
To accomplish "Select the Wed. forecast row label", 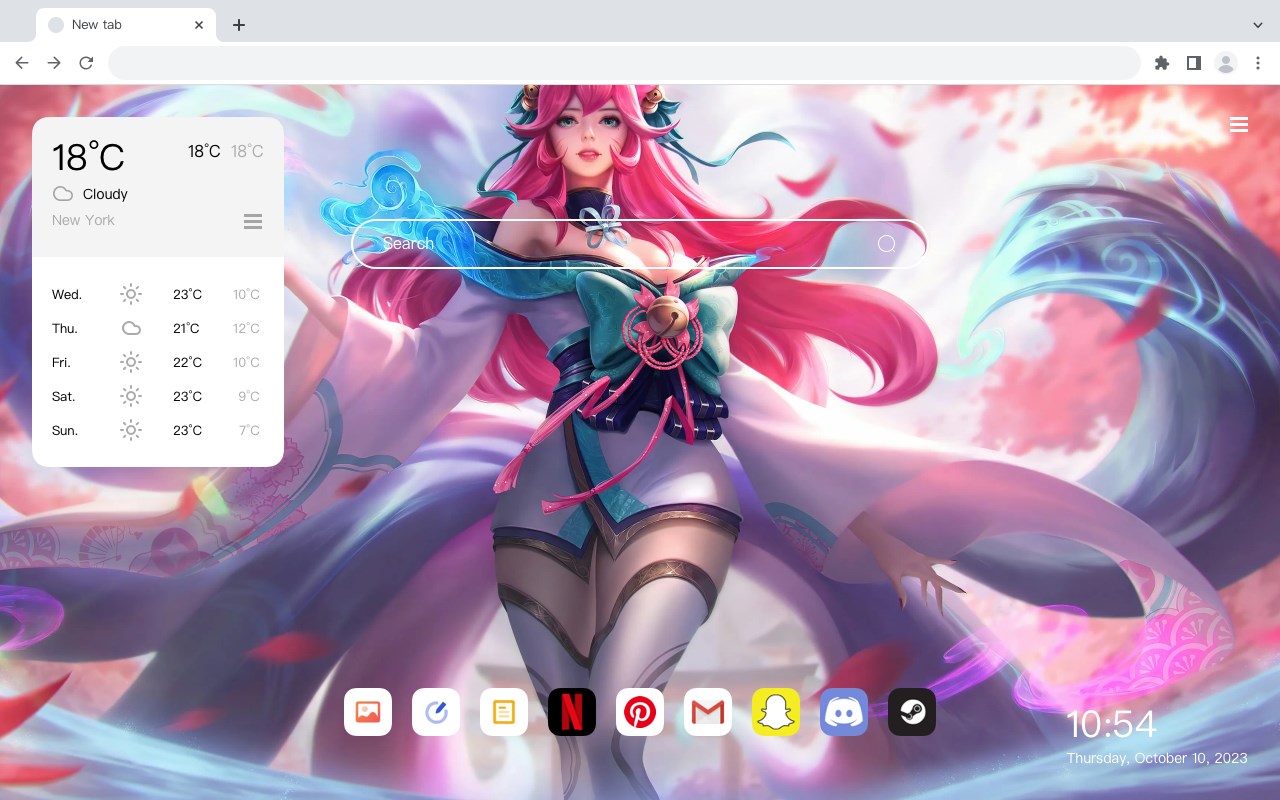I will coord(67,294).
